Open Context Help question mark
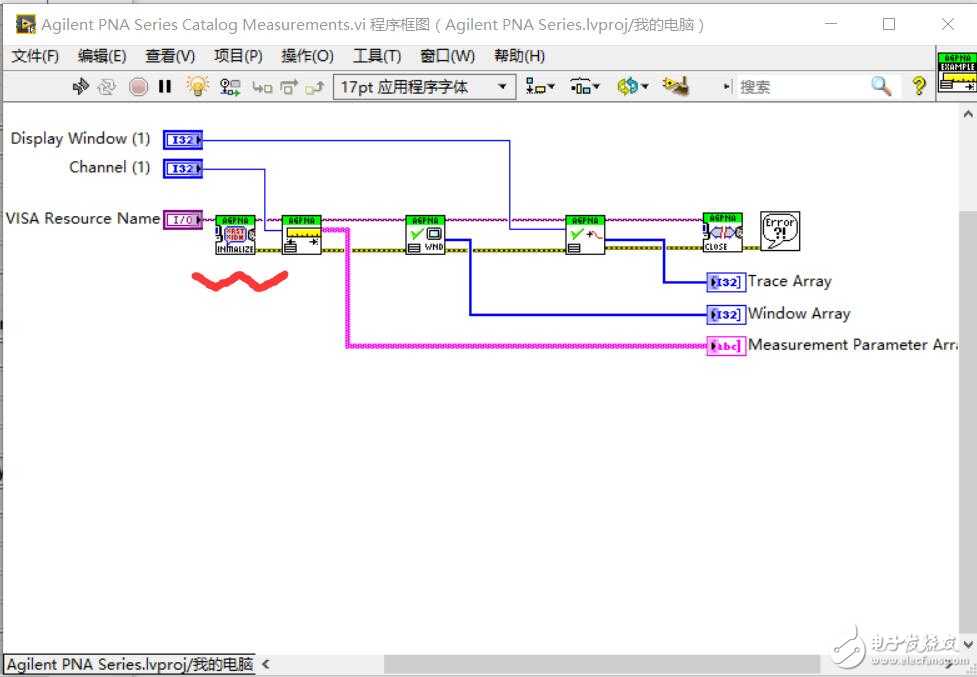 918,86
